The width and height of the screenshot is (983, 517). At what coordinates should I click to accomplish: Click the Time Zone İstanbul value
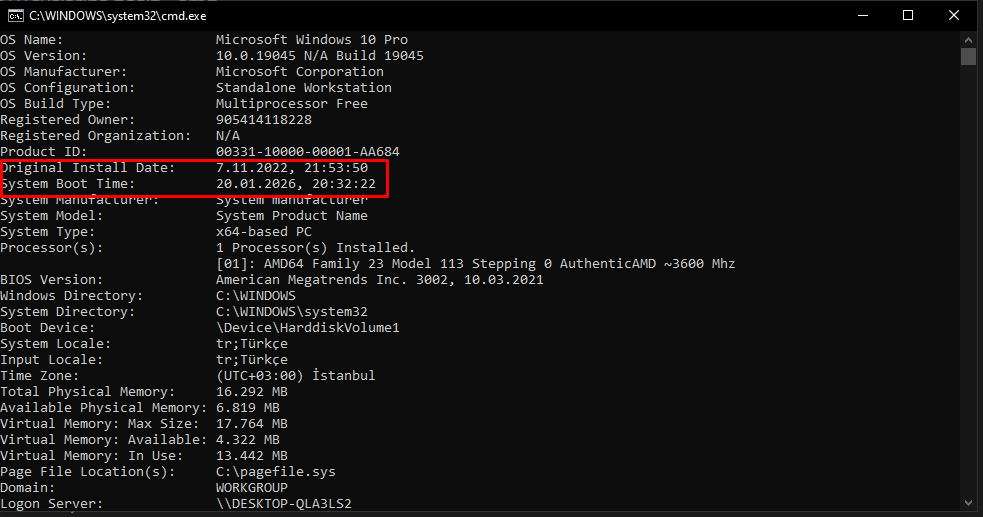tap(295, 375)
